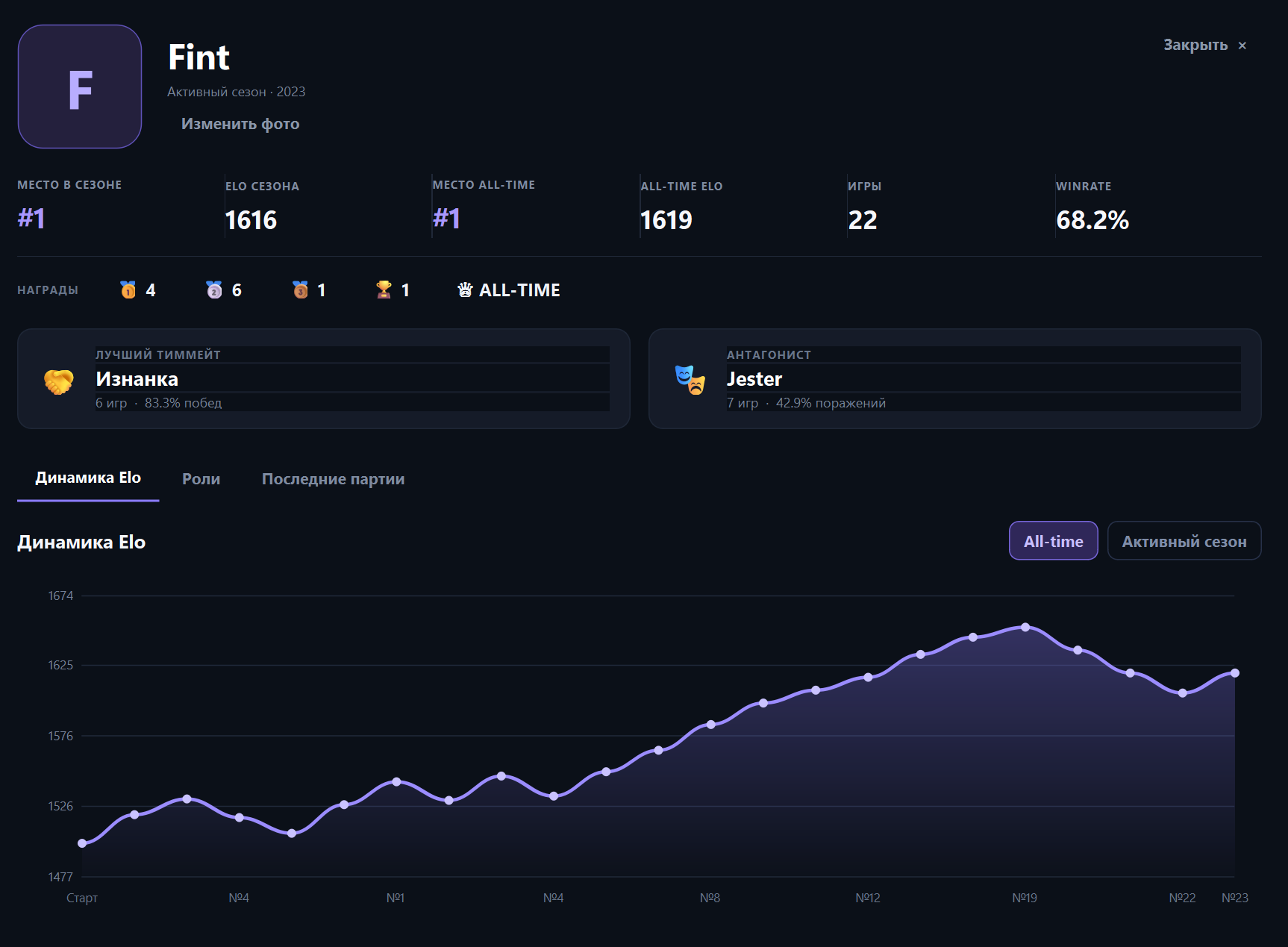
Task: Open the Динамика Elo tab
Action: point(88,478)
